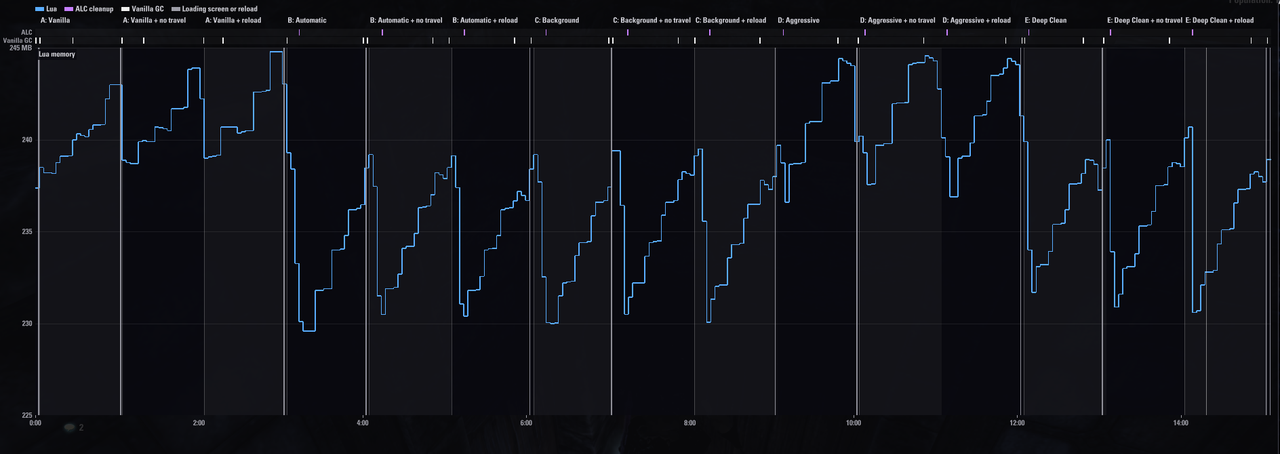Click the '235' y-axis label
Viewport: 1280px width, 454px height.
(x=26, y=232)
